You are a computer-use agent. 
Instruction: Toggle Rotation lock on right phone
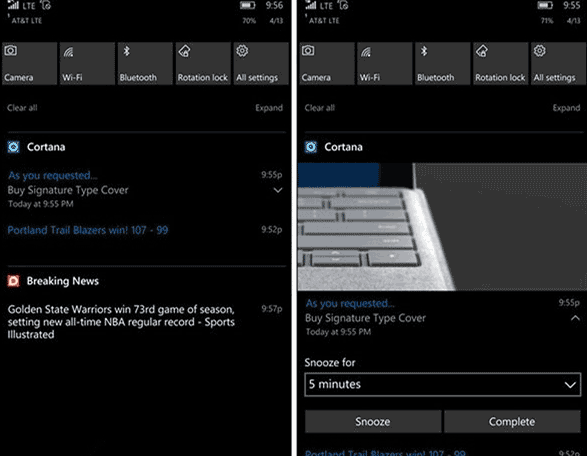pyautogui.click(x=501, y=63)
